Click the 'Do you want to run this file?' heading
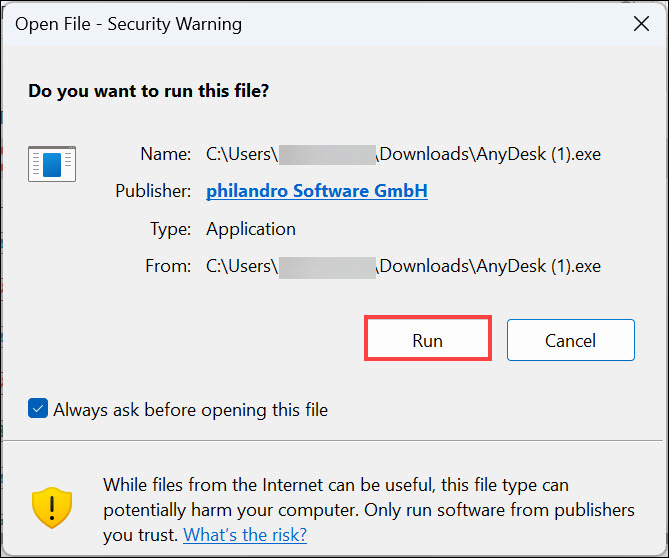The height and width of the screenshot is (558, 669). pyautogui.click(x=148, y=91)
